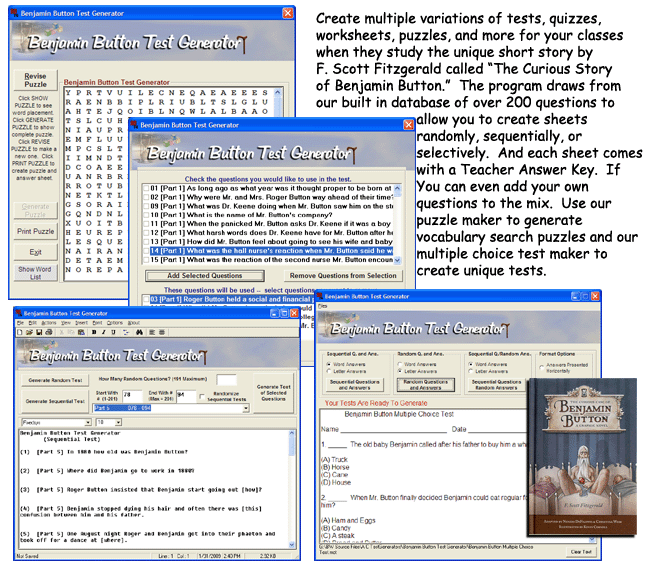Image resolution: width=648 pixels, height=570 pixels.
Task: Select Word Answers under Sequential Q. and Ans.
Action: 329,364
